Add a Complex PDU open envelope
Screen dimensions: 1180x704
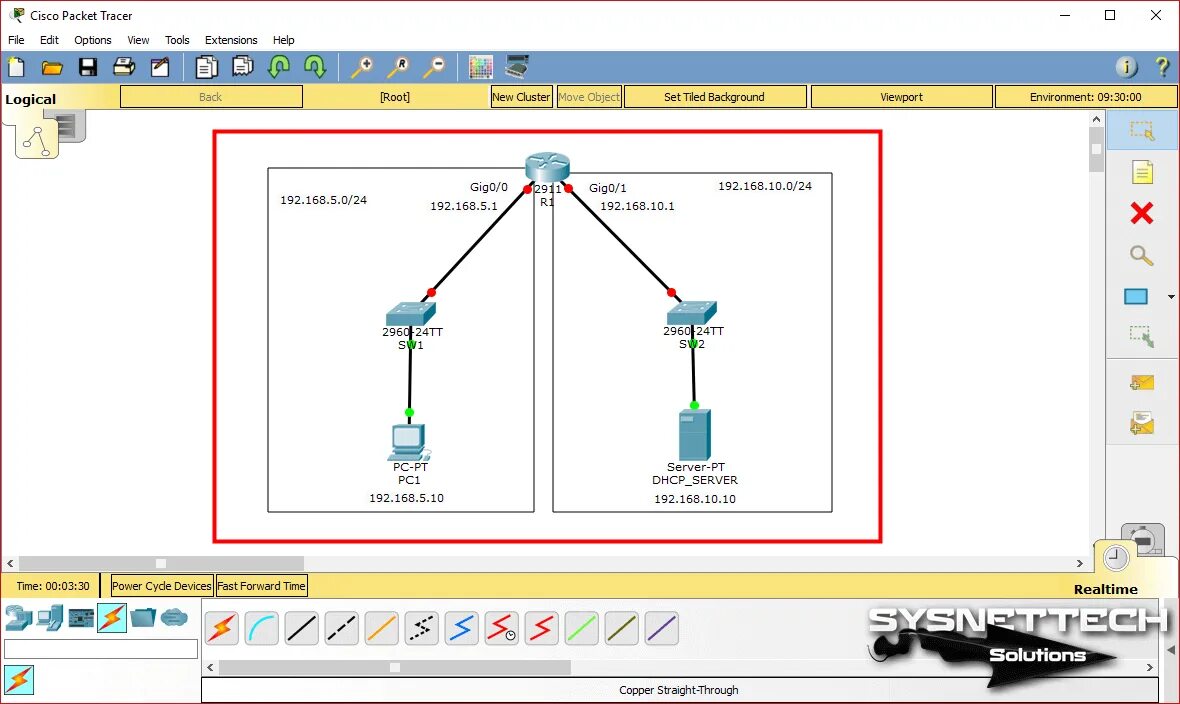point(1142,423)
